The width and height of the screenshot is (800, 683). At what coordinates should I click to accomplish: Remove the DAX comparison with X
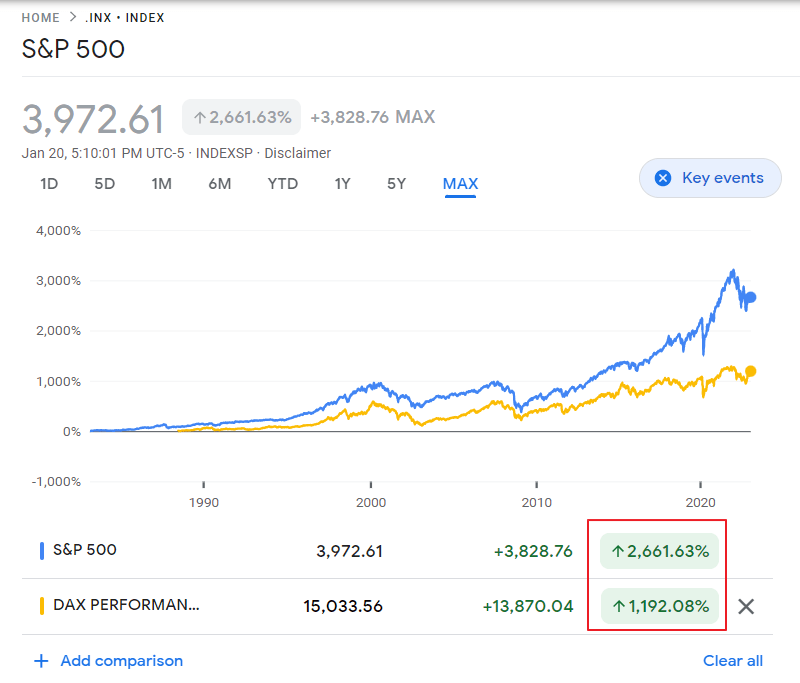coord(746,606)
